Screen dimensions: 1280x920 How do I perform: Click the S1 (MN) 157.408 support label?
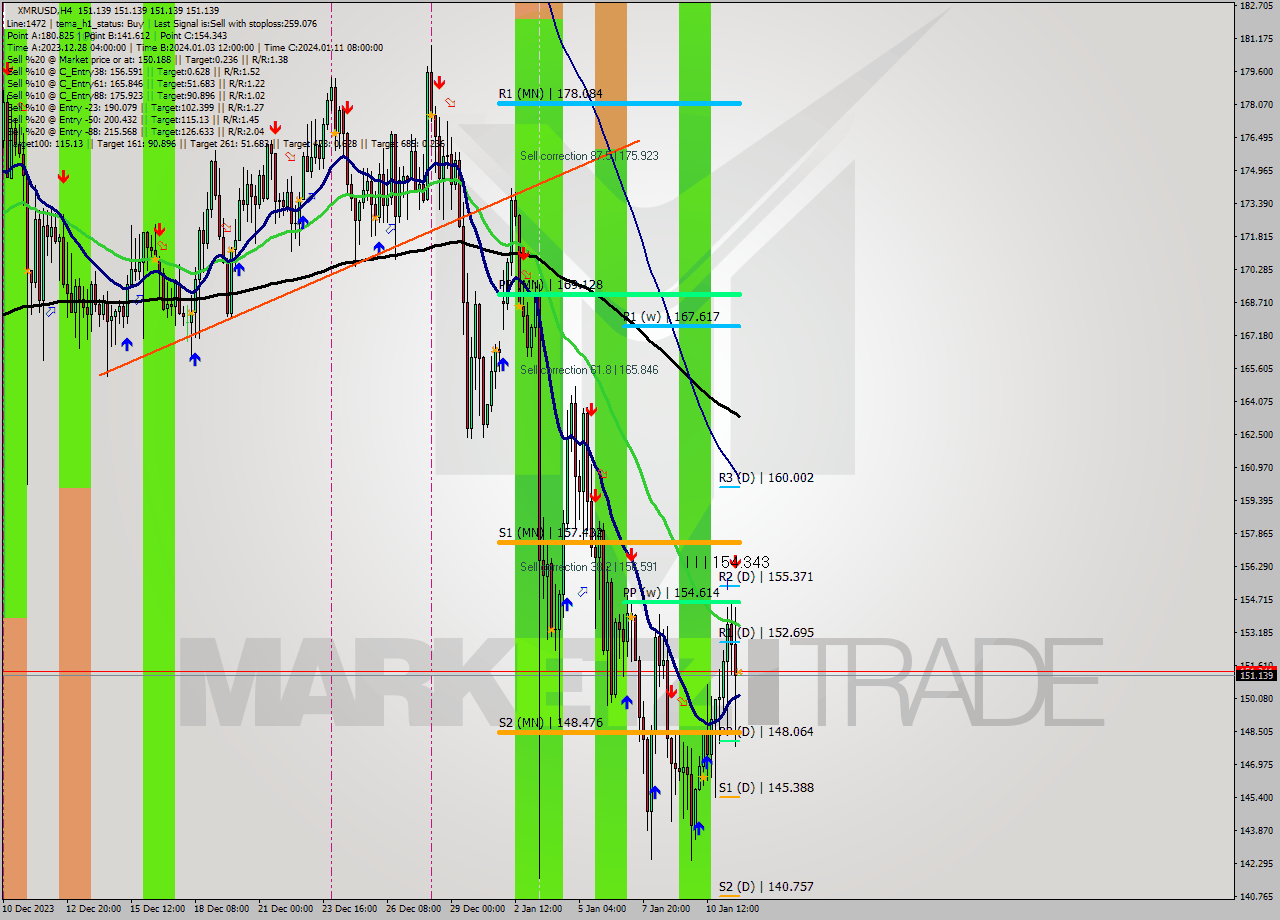click(x=551, y=533)
